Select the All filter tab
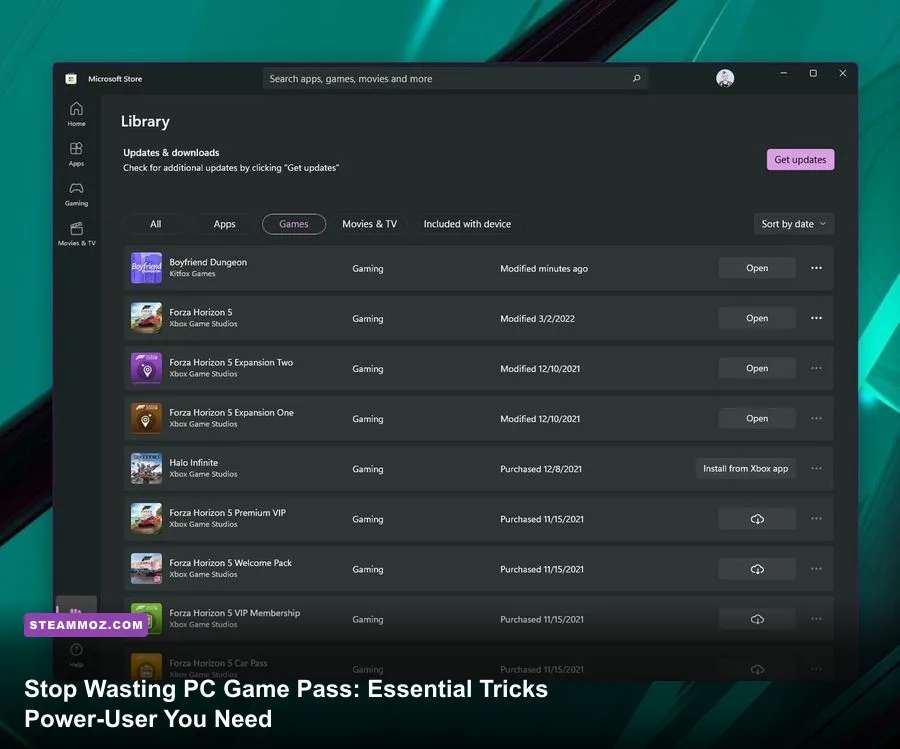The image size is (900, 749). (x=156, y=224)
